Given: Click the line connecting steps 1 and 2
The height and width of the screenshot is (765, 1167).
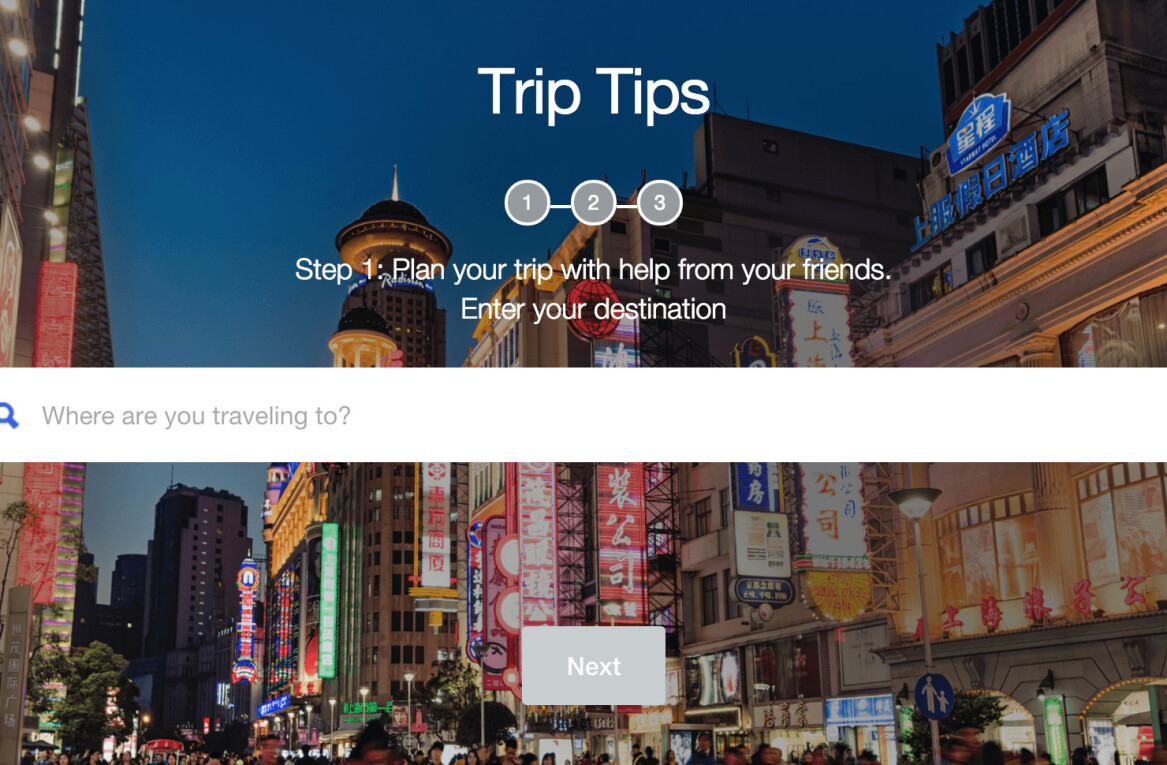Looking at the screenshot, I should (x=560, y=204).
